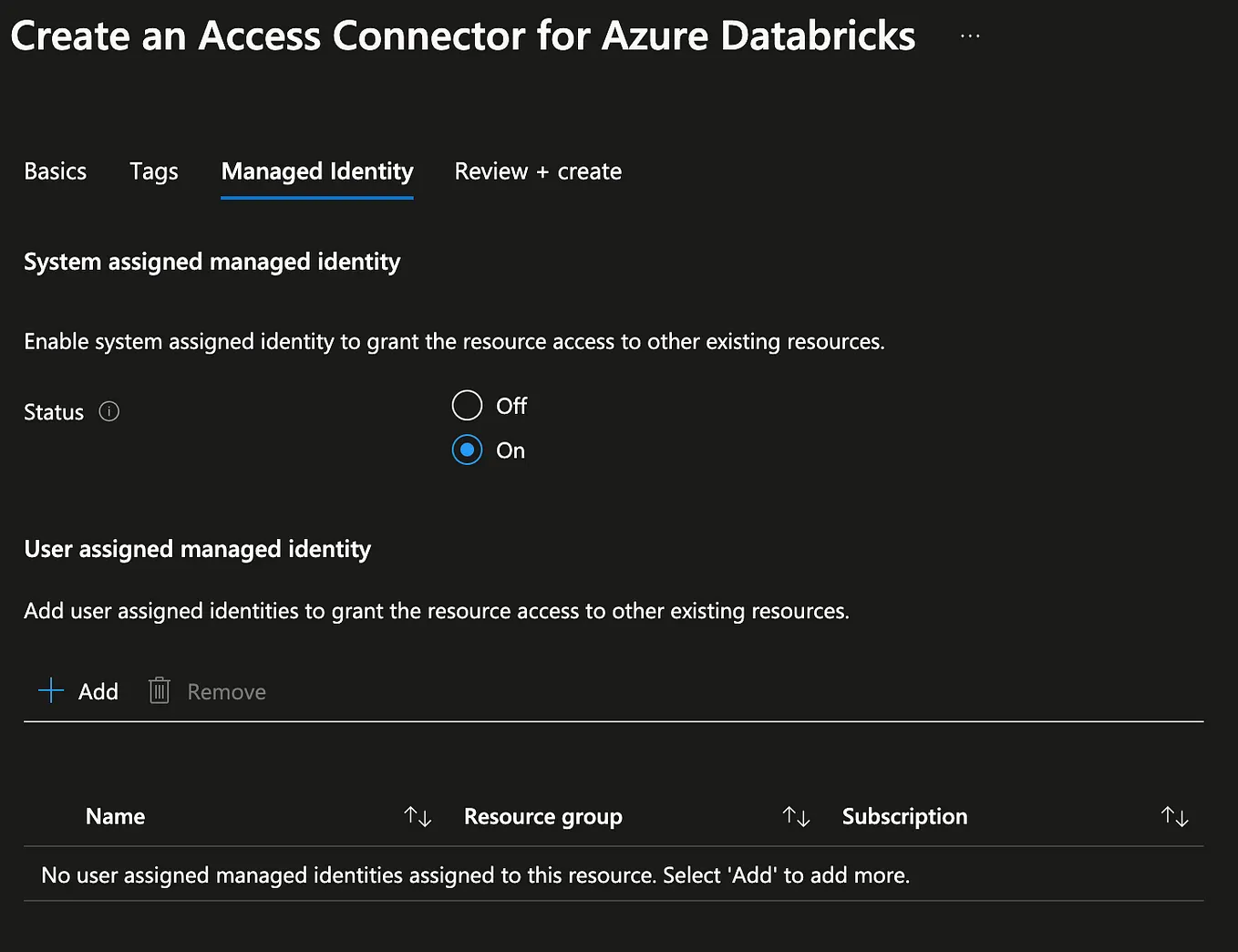The width and height of the screenshot is (1238, 952).
Task: Switch to the Basics tab
Action: point(56,171)
